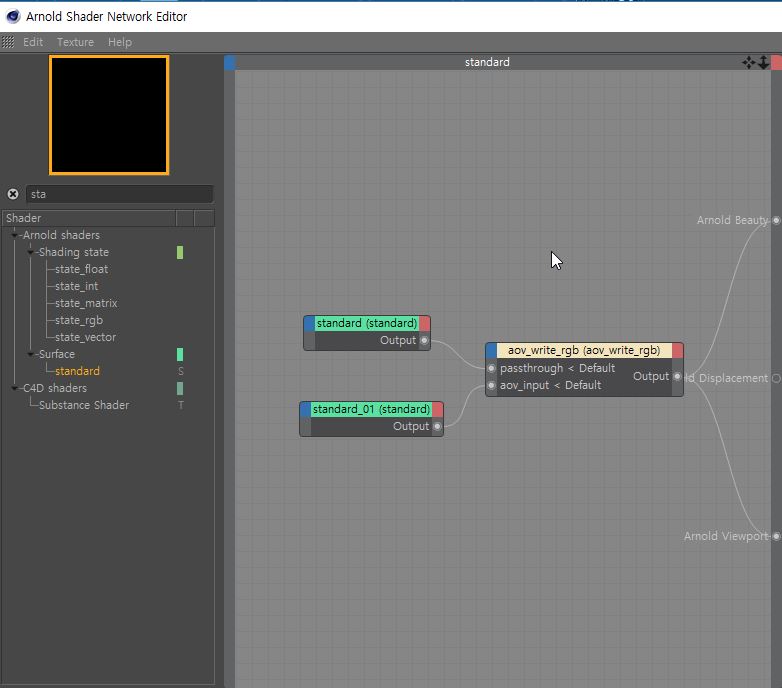
Task: Click the green swatch beside Surface
Action: click(180, 354)
